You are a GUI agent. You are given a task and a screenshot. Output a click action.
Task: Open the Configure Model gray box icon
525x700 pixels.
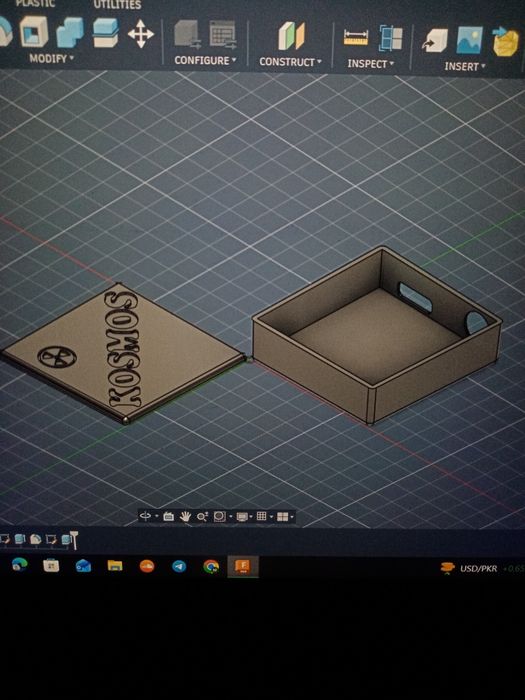click(188, 34)
